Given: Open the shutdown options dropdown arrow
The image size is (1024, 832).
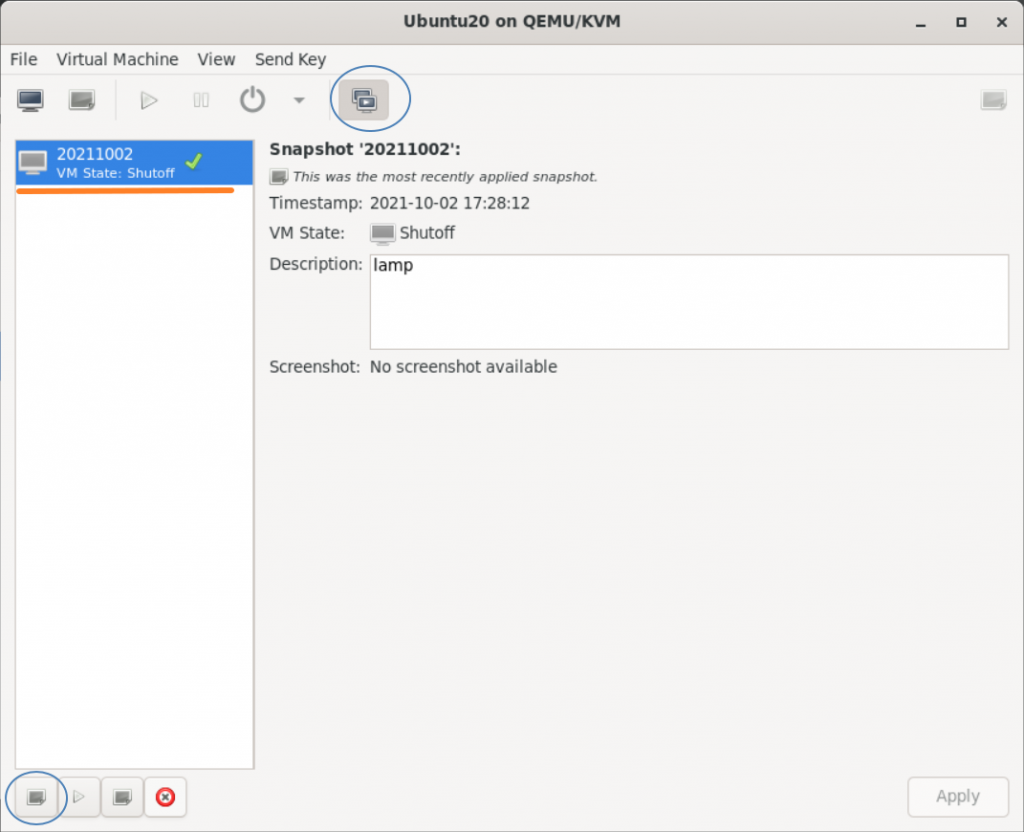Looking at the screenshot, I should tap(299, 101).
